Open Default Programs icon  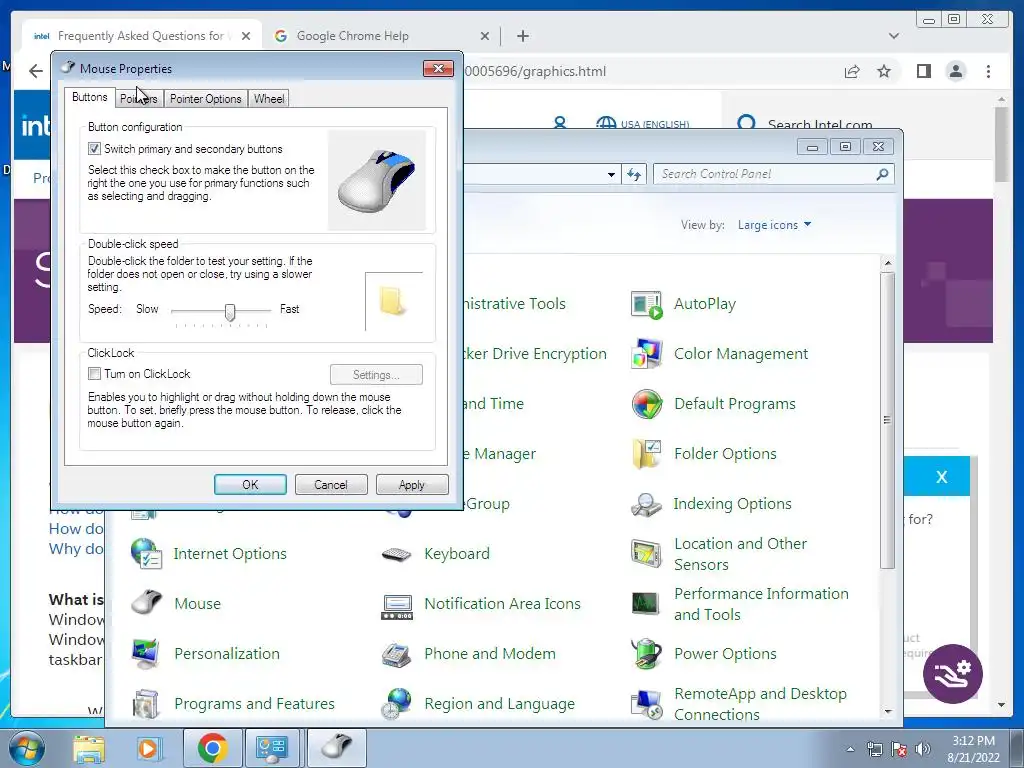(647, 404)
